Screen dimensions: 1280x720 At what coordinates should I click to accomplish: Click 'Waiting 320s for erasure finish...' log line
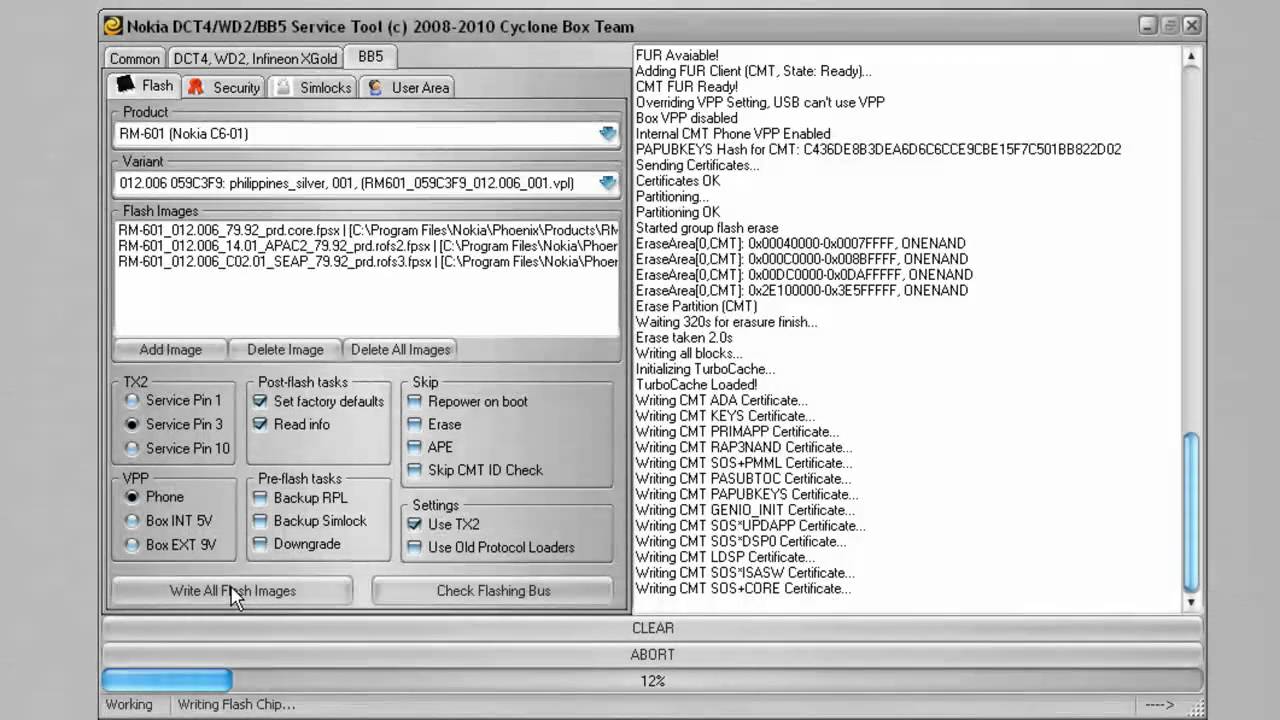(726, 322)
